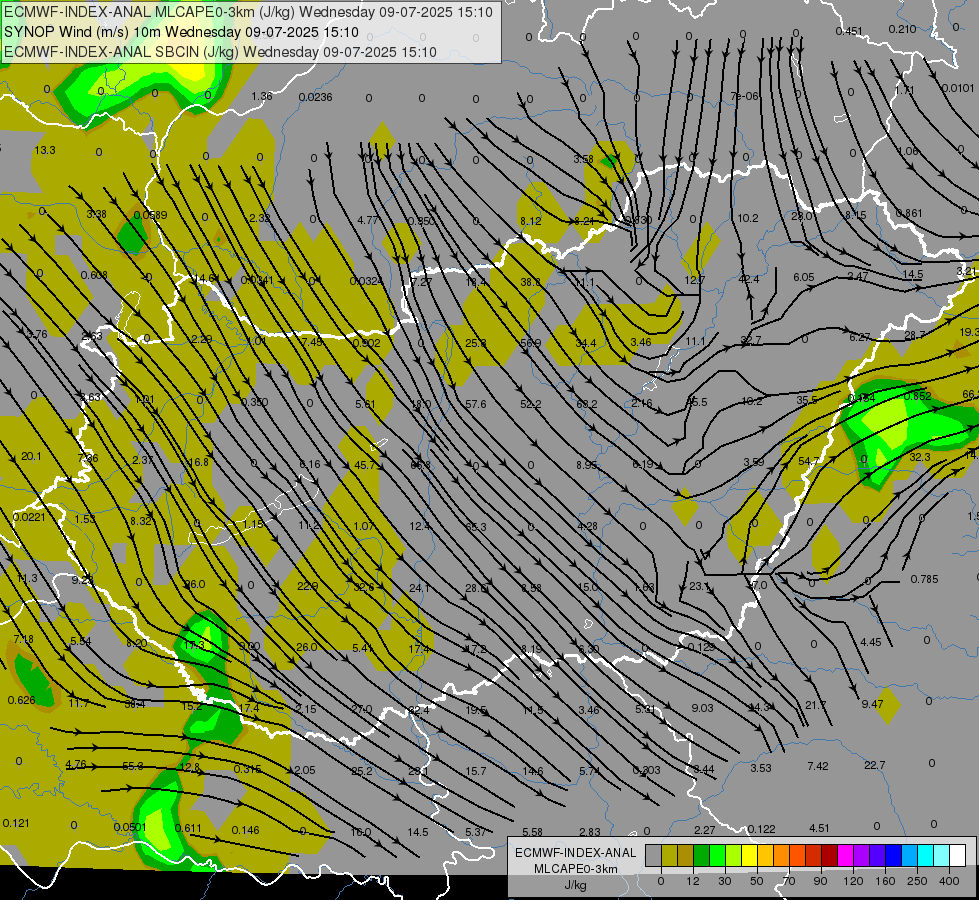Click the grid value 4.51
Image resolution: width=979 pixels, height=900 pixels.
click(x=819, y=829)
